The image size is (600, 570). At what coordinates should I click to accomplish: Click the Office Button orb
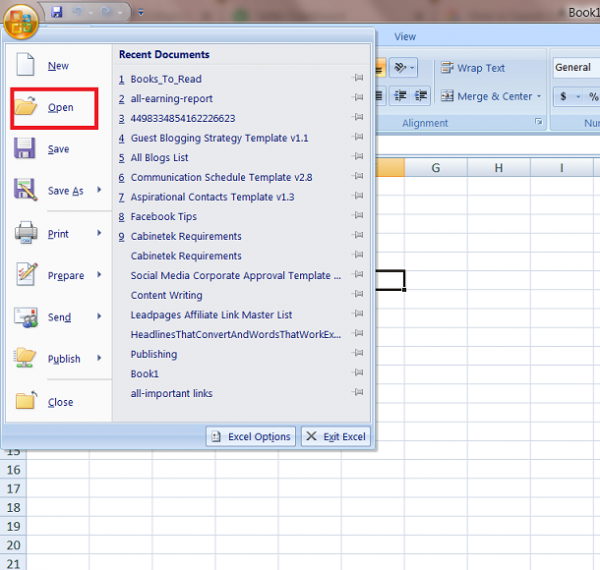[x=21, y=22]
